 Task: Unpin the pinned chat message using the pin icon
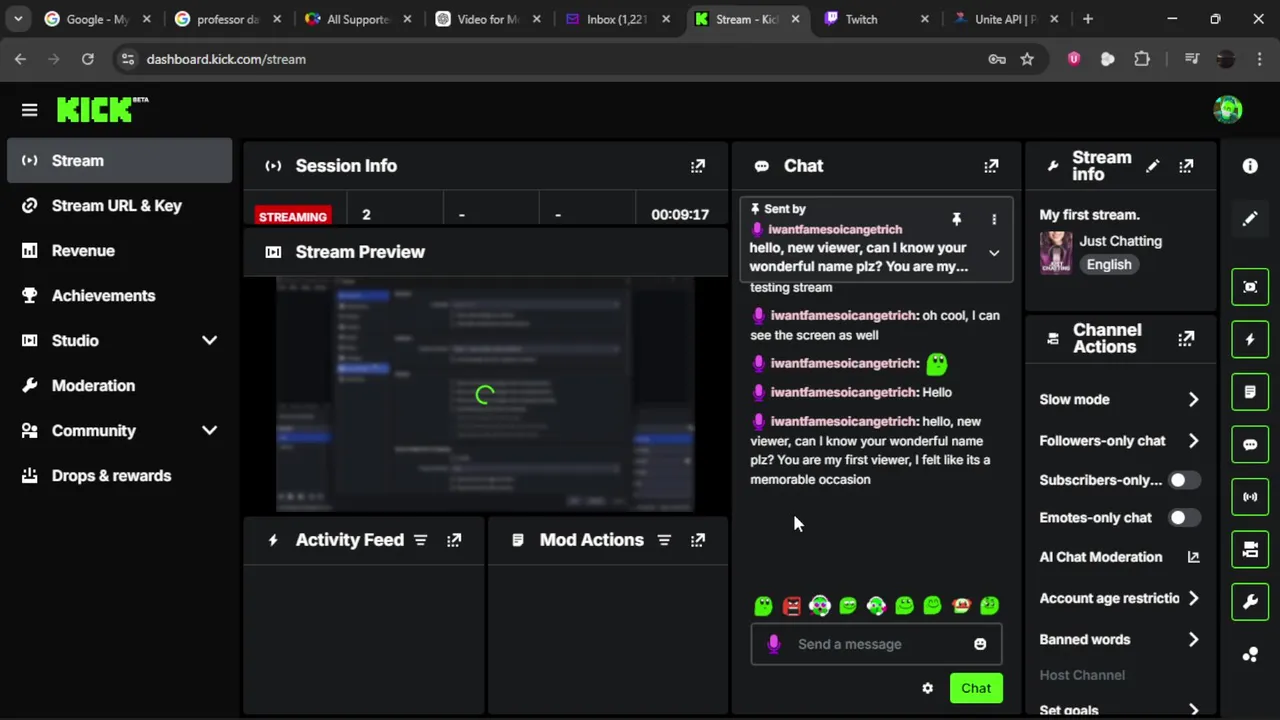click(956, 219)
